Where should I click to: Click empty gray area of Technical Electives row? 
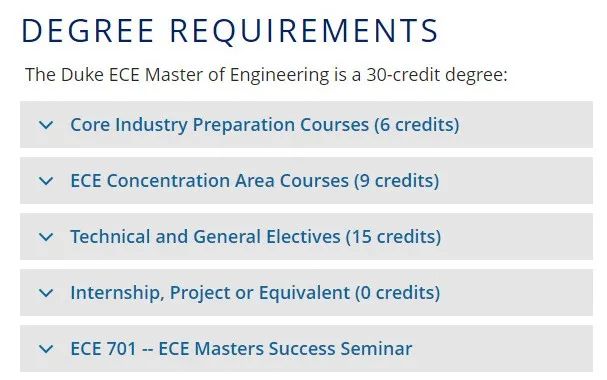pyautogui.click(x=518, y=237)
